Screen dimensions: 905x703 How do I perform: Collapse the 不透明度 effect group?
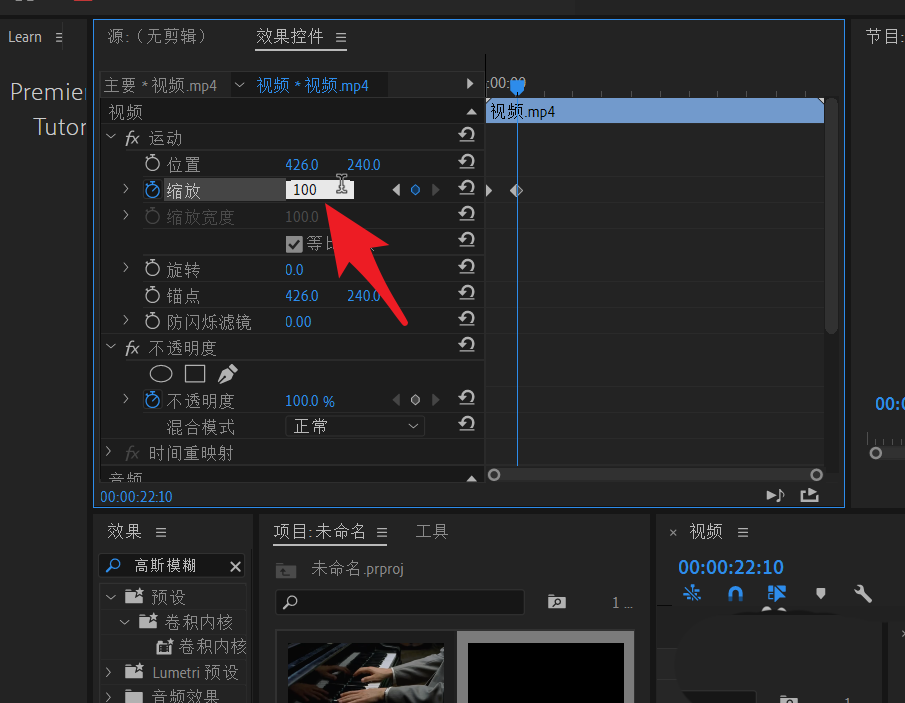111,347
